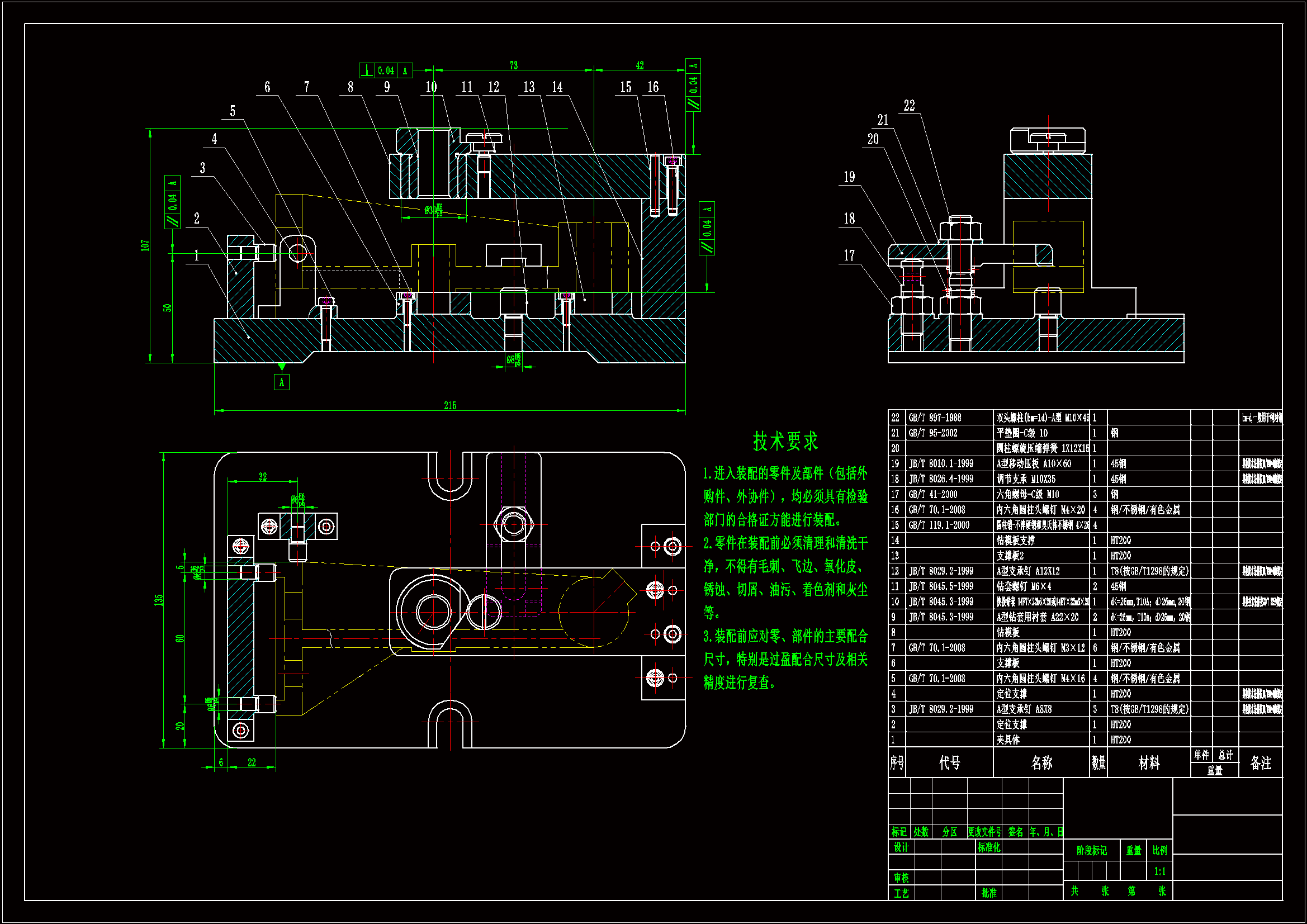
Task: Click the datum A box below front view
Action: tap(281, 382)
